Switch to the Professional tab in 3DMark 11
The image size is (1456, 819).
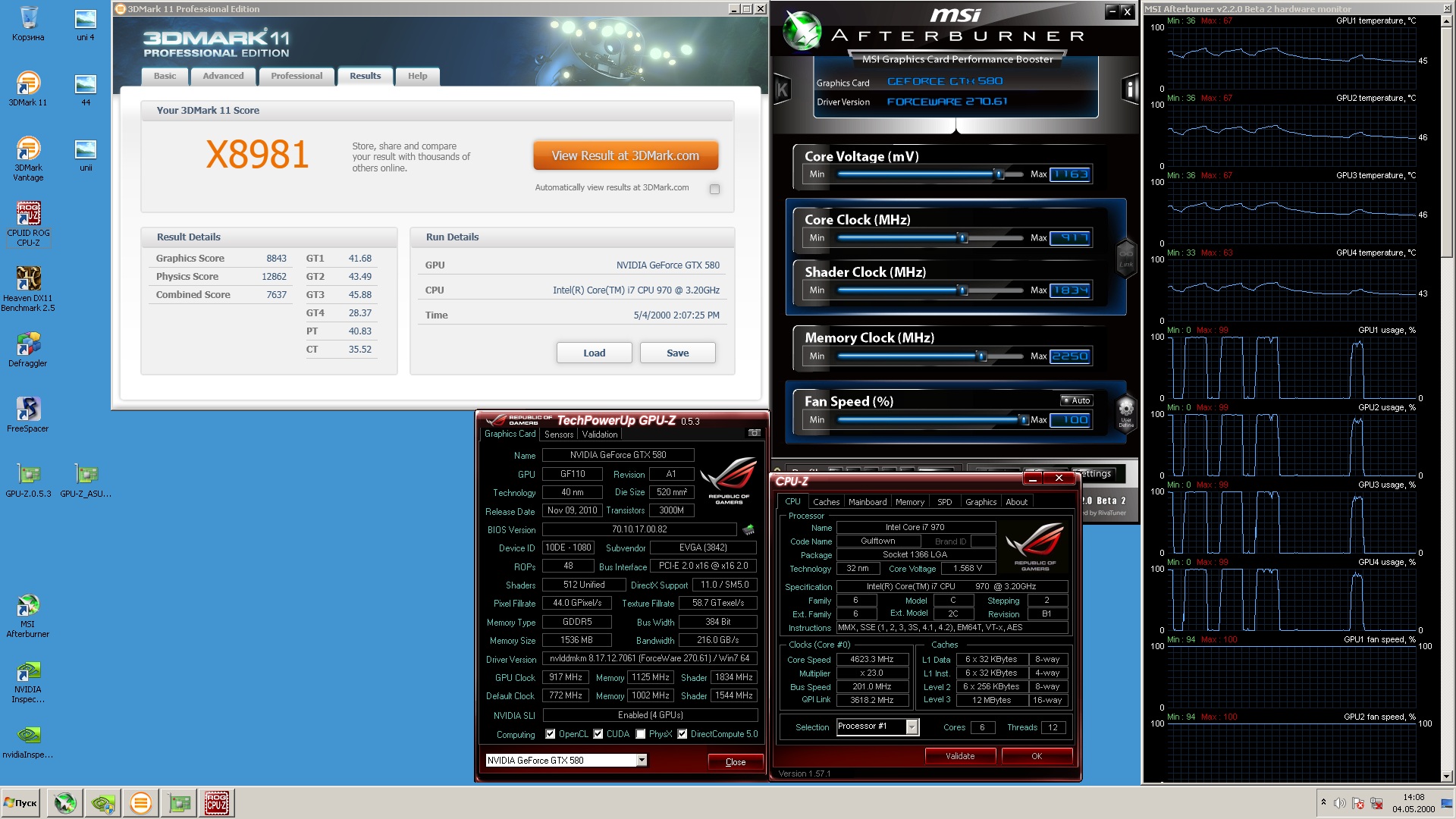click(297, 76)
